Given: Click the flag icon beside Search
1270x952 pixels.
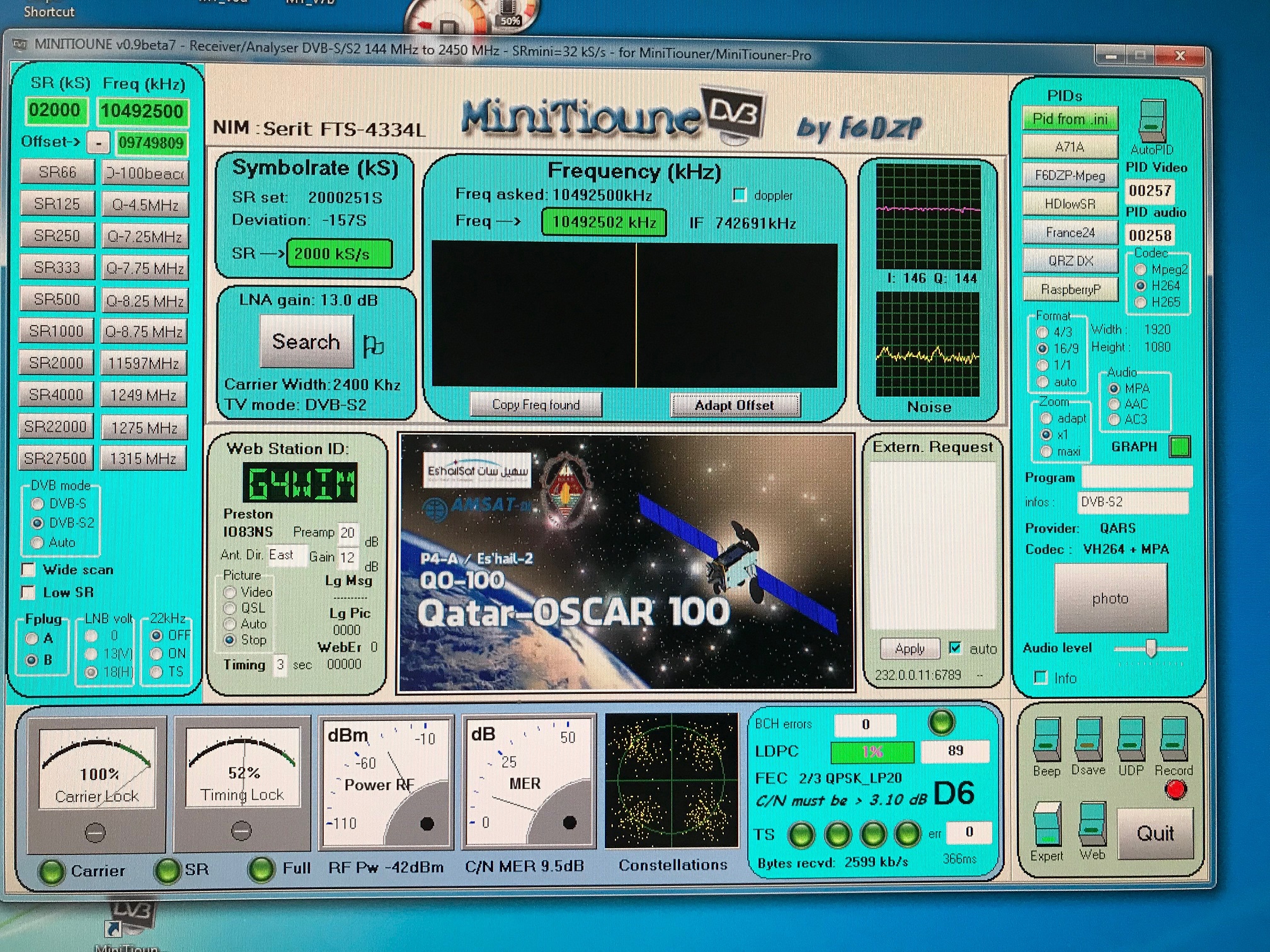Looking at the screenshot, I should 373,346.
